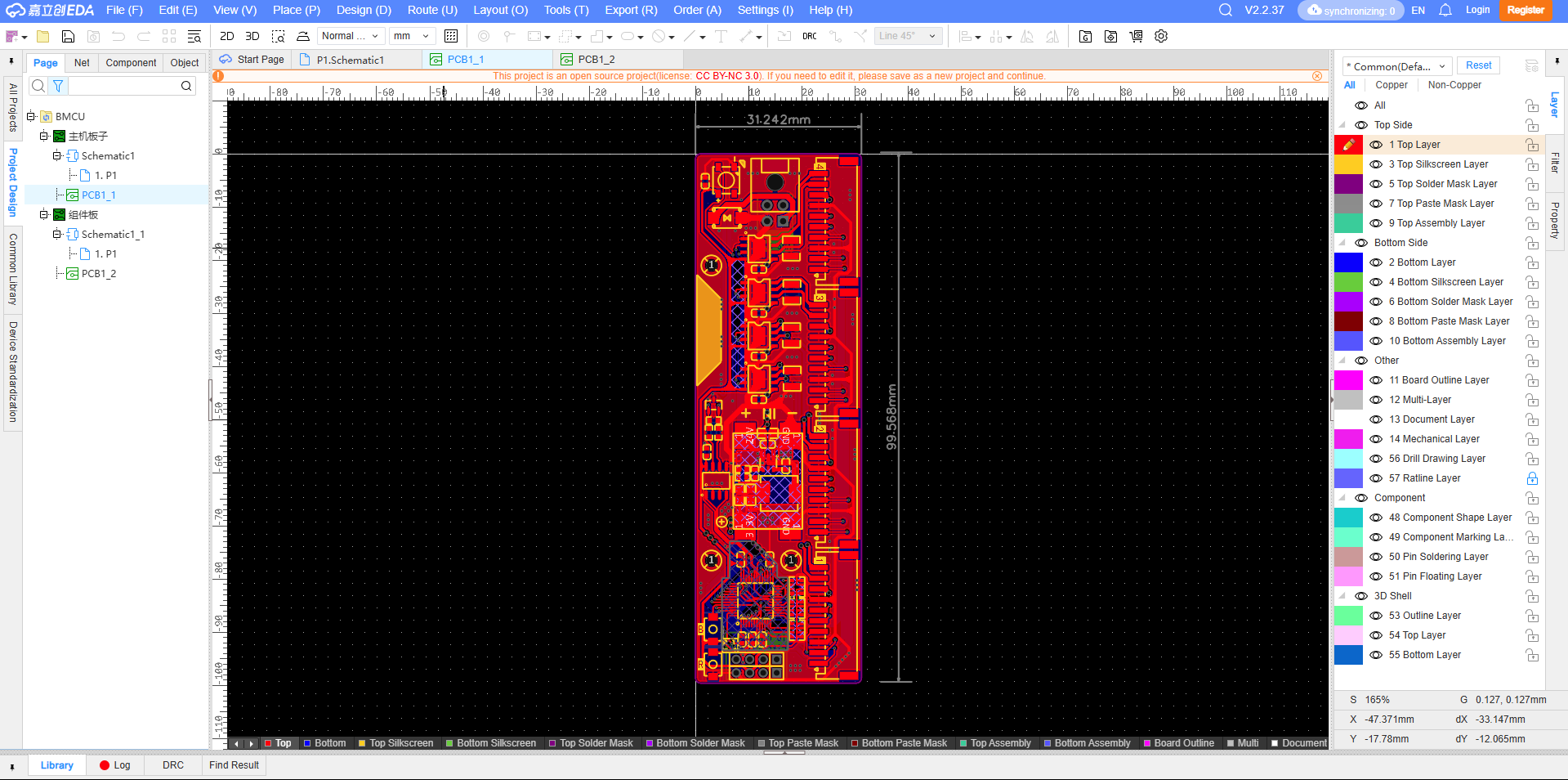Collapse the Schematic1_1 tree node
1568x780 pixels.
click(57, 234)
